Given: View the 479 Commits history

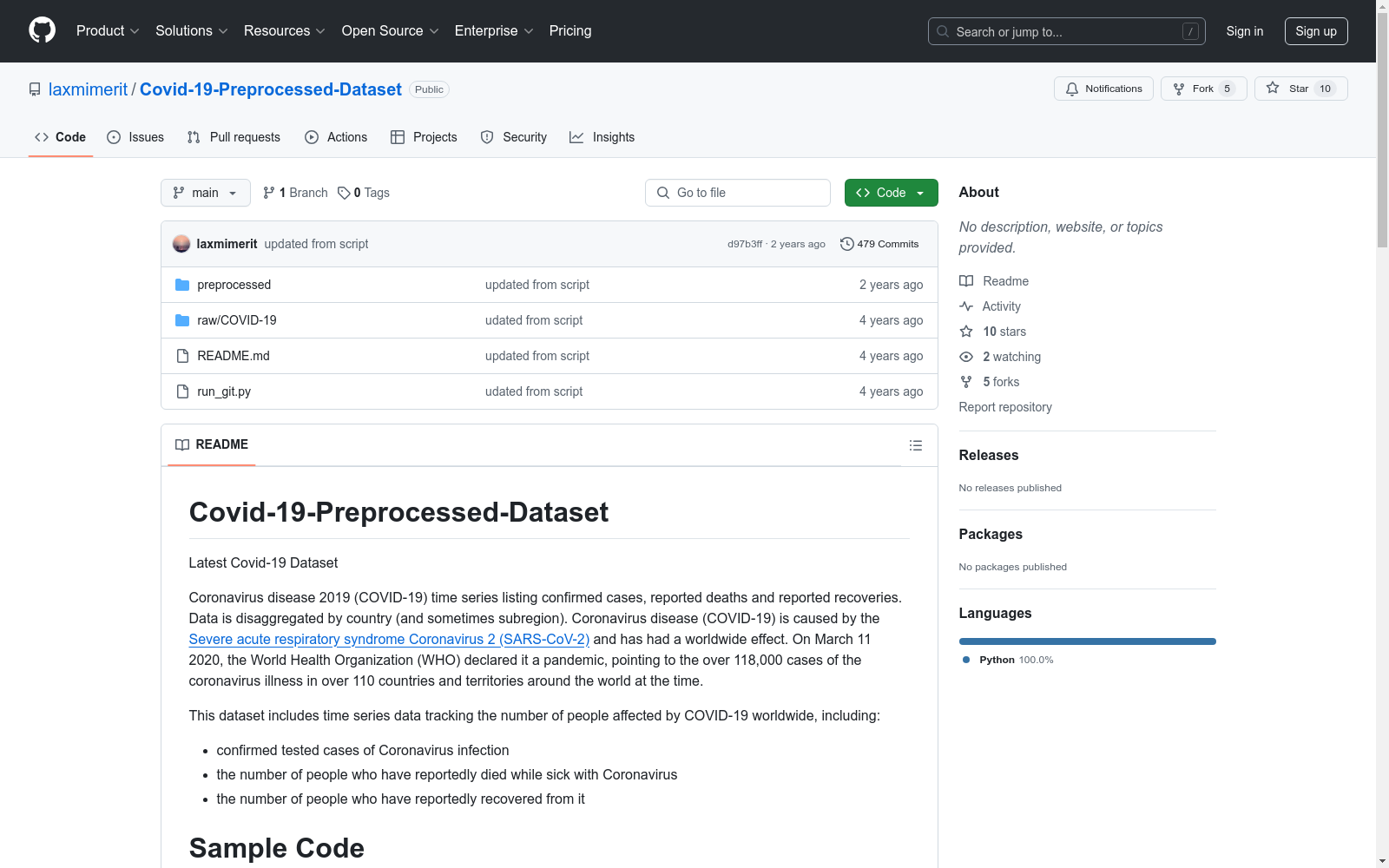Looking at the screenshot, I should pyautogui.click(x=879, y=244).
